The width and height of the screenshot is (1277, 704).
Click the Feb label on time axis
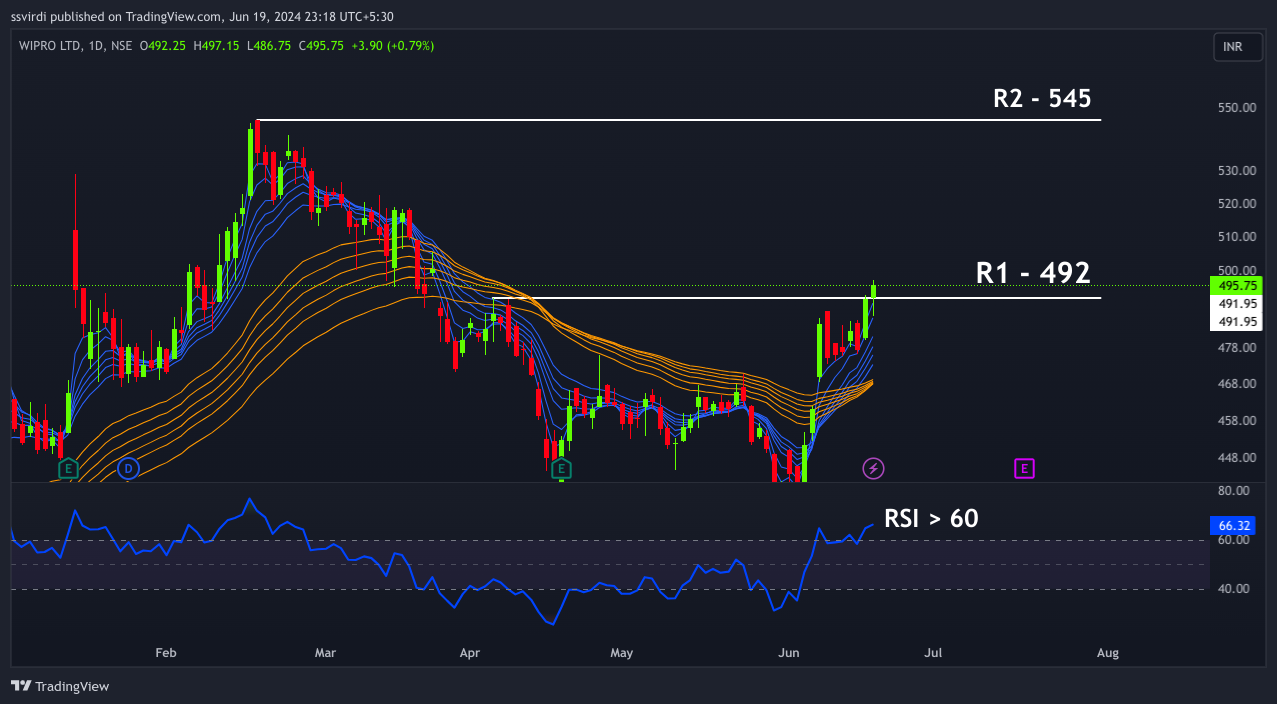pyautogui.click(x=166, y=653)
